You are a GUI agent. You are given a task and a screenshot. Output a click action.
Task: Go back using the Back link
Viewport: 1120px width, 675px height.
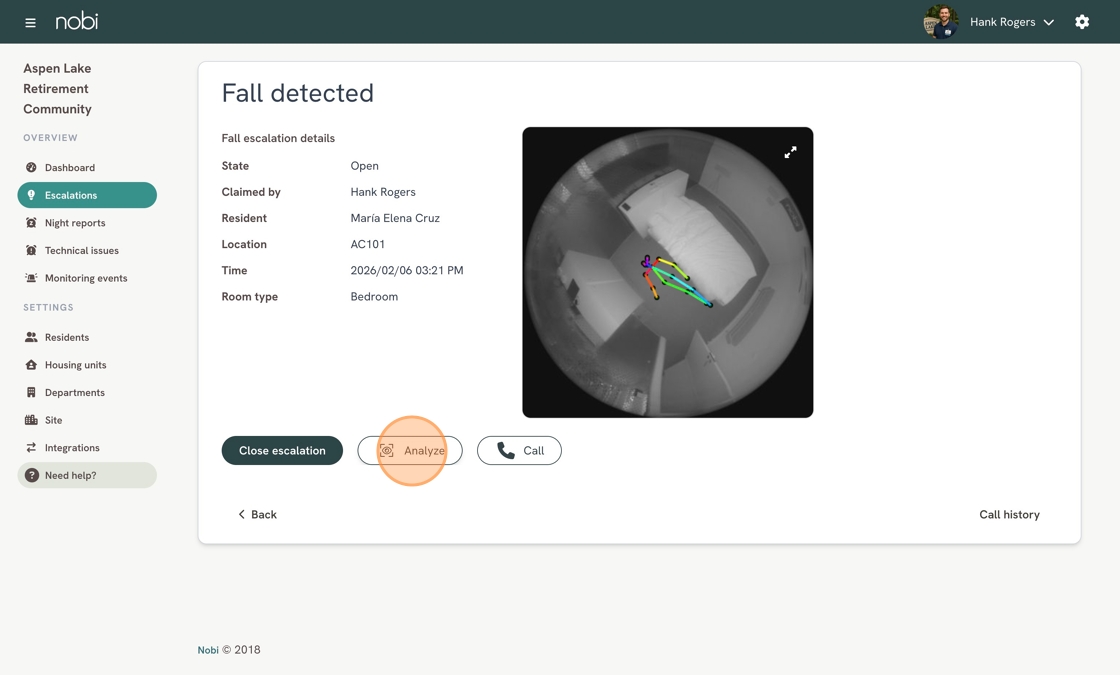pos(257,515)
